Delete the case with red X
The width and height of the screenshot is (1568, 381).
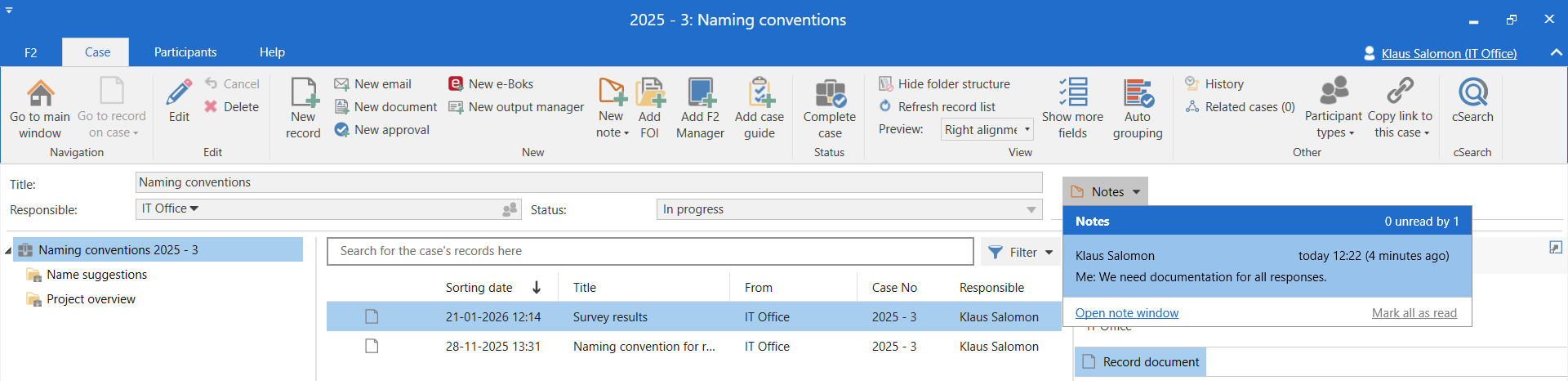point(232,107)
